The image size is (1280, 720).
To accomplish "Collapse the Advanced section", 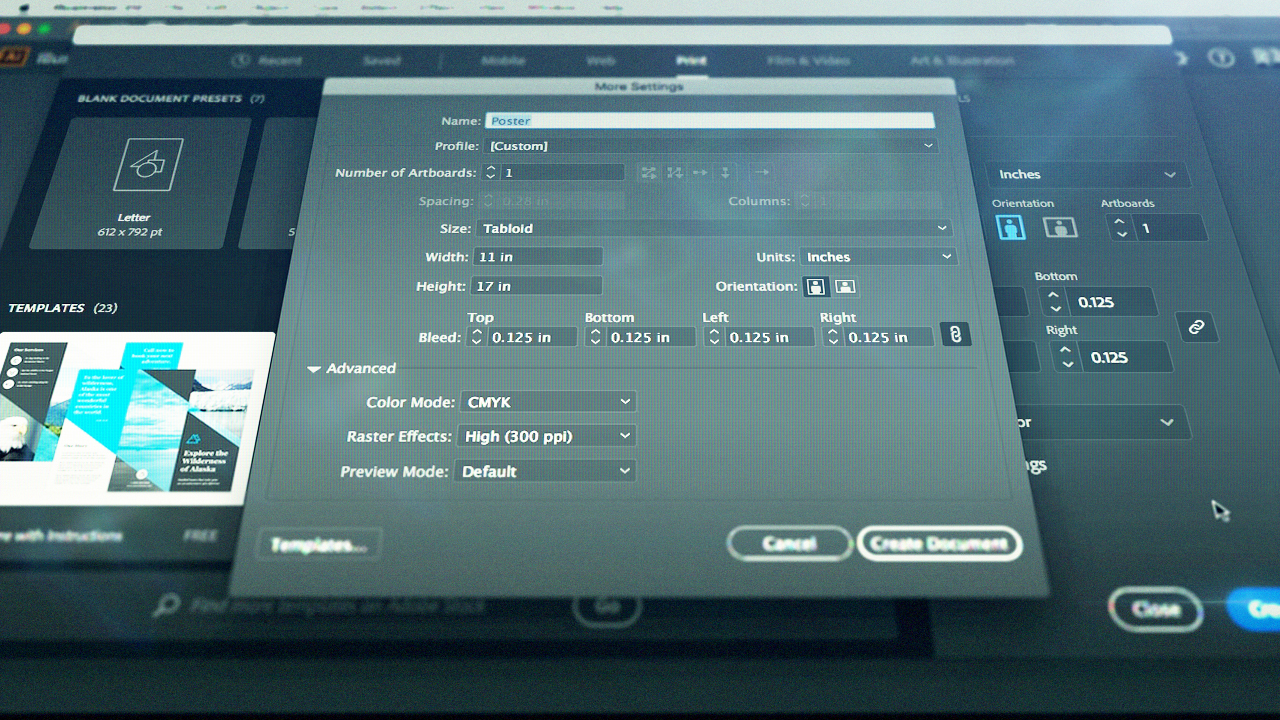I will [x=314, y=368].
